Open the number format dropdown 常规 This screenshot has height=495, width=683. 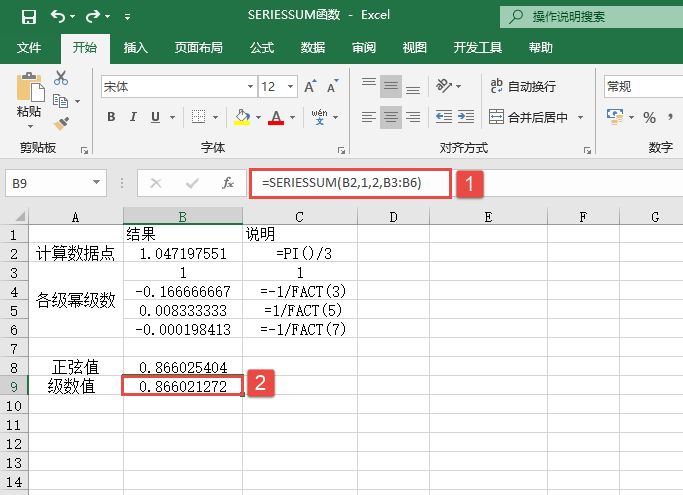click(x=640, y=87)
